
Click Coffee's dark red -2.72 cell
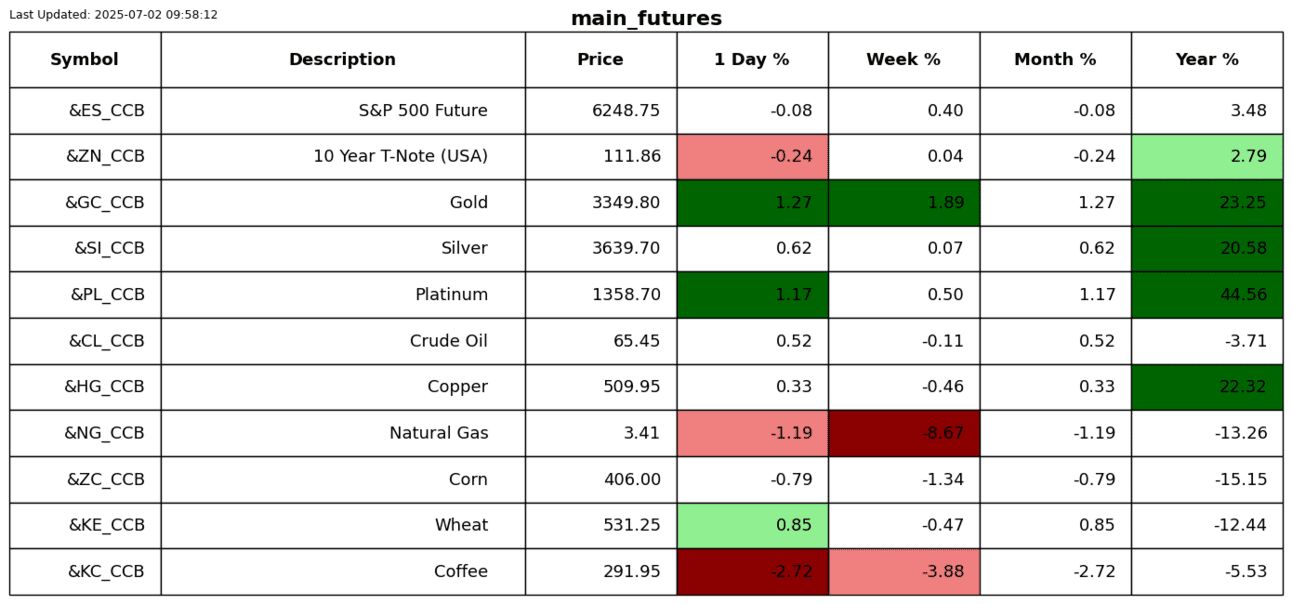pyautogui.click(x=752, y=572)
